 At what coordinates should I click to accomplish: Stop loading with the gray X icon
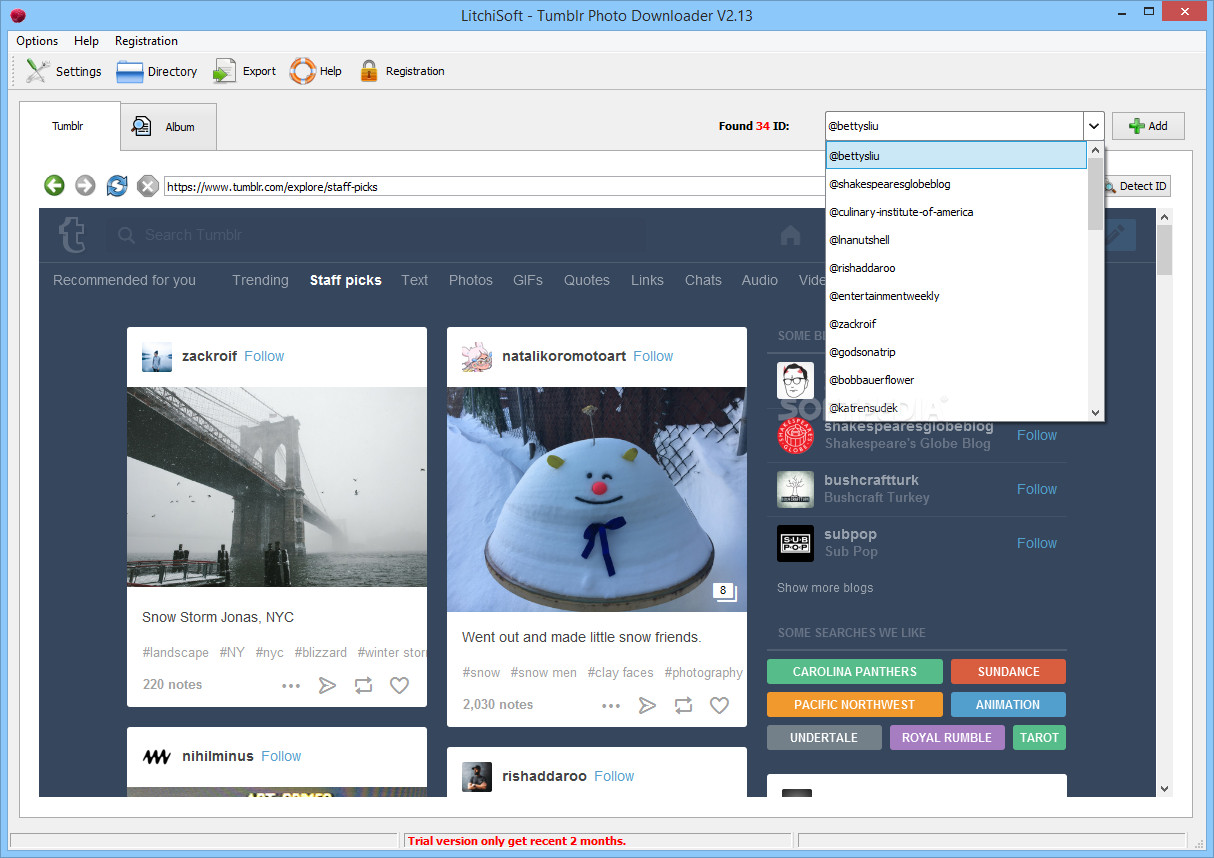147,186
